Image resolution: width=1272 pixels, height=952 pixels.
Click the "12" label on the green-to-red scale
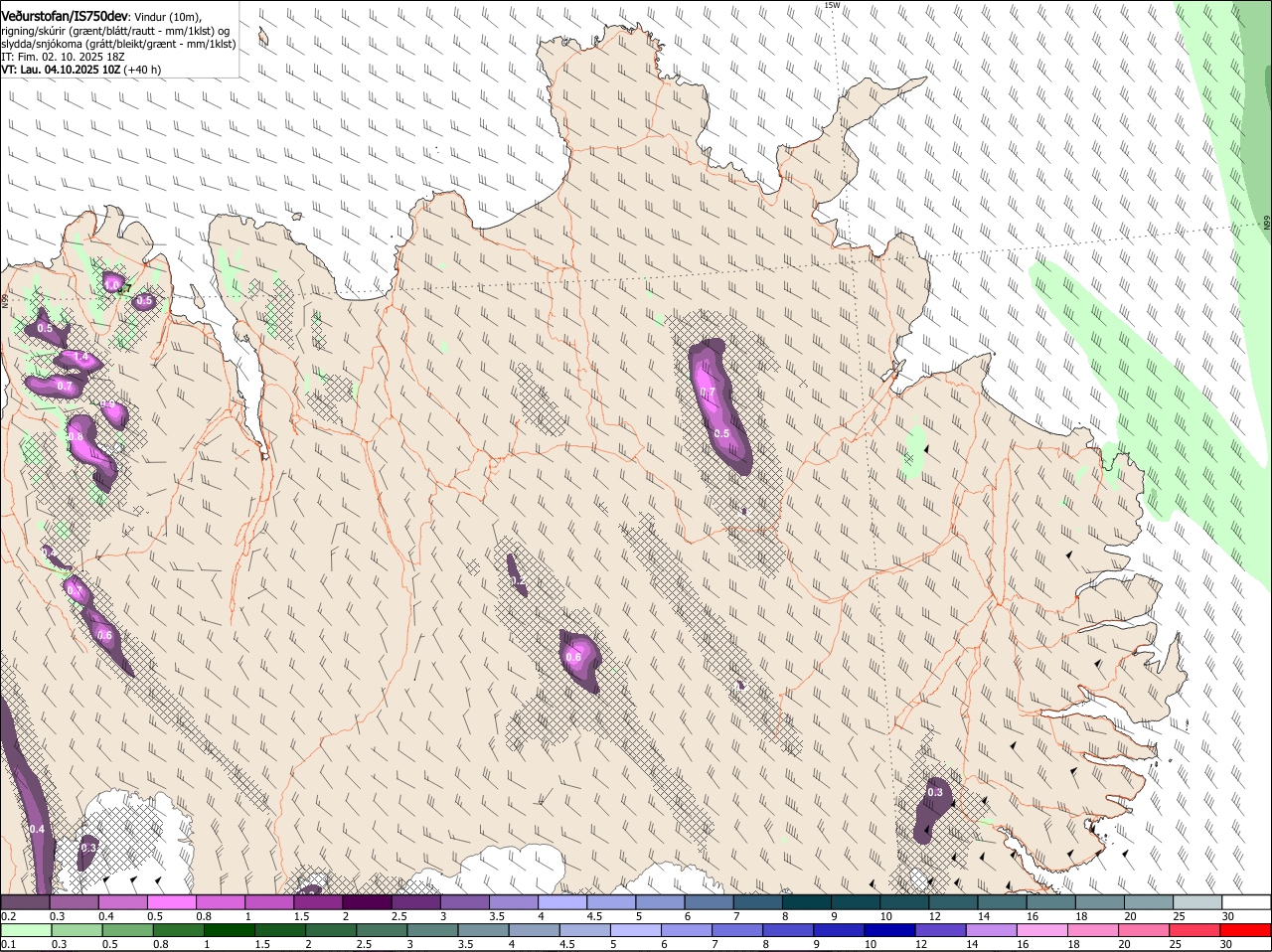coord(920,944)
